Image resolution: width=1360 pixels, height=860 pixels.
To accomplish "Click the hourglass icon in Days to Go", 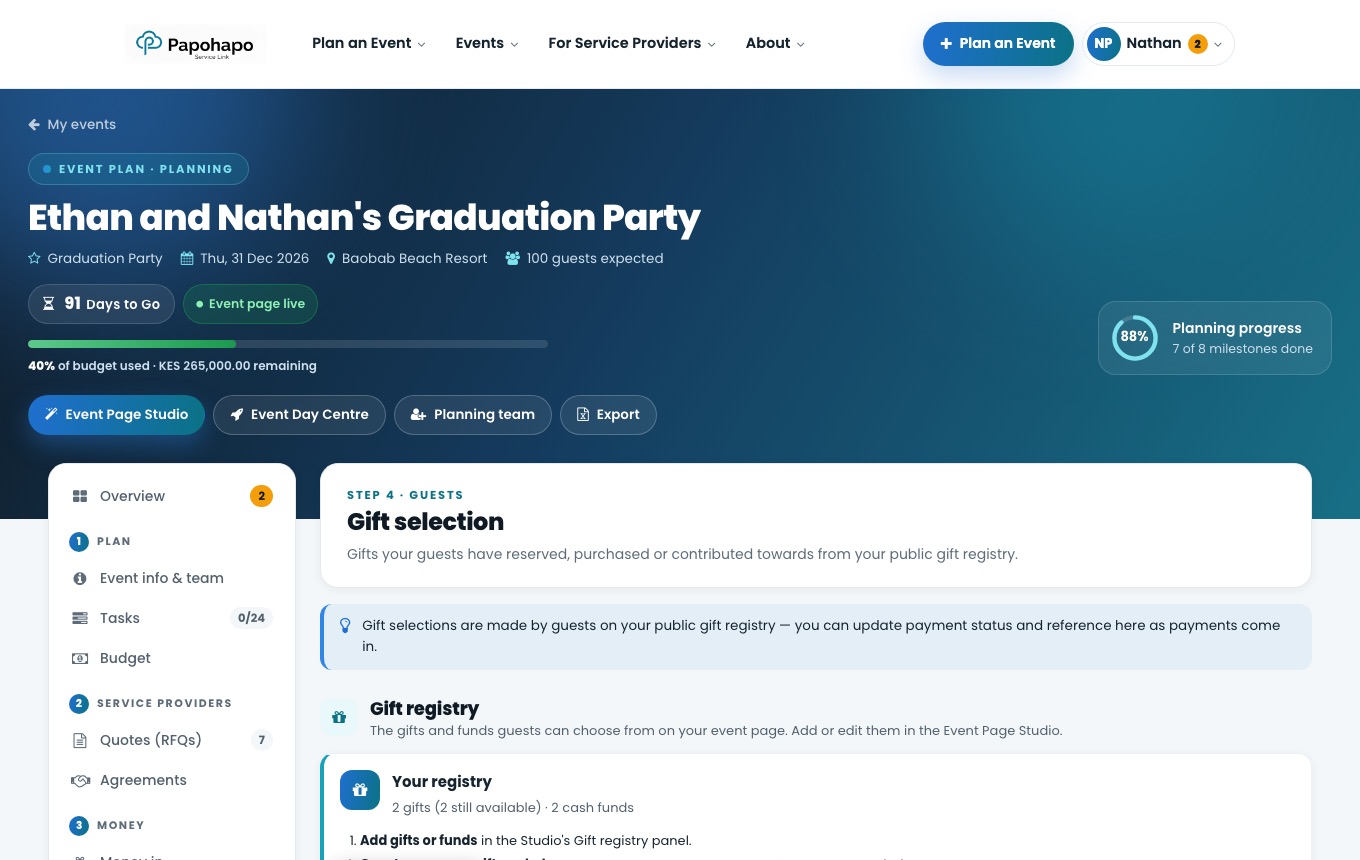I will 49,304.
